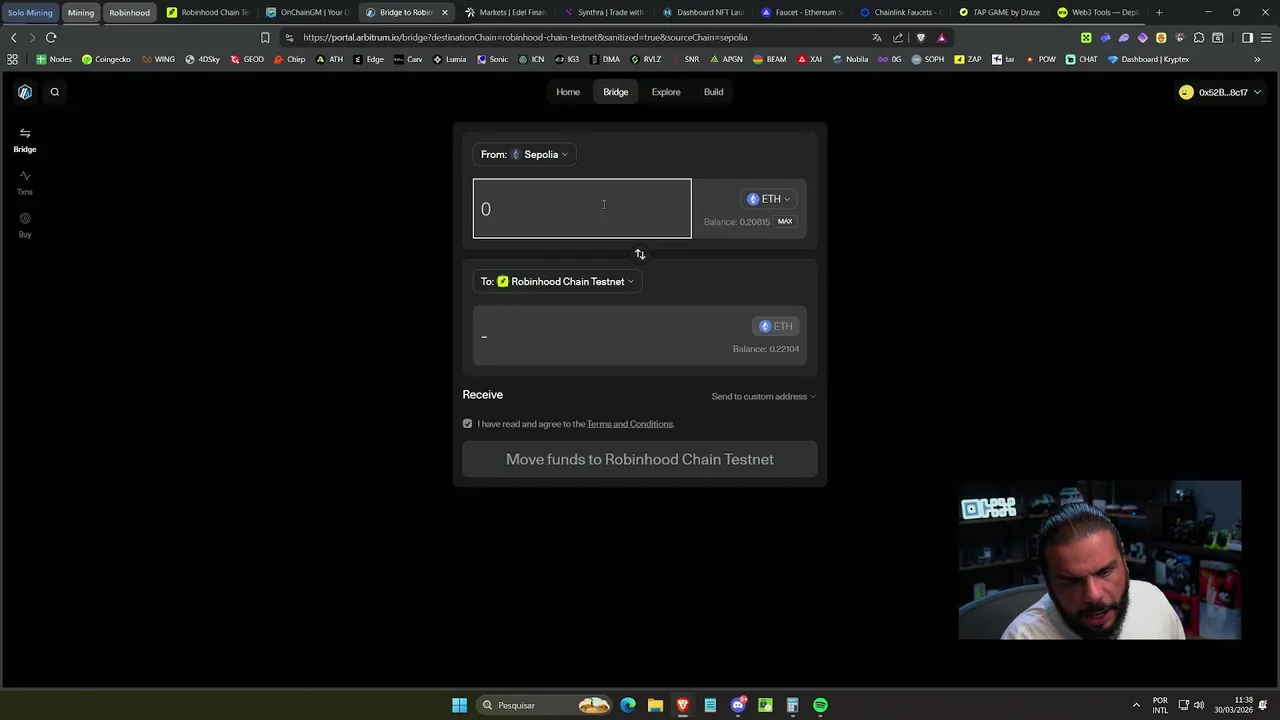The height and width of the screenshot is (720, 1280).
Task: Open Calculator from taskbar
Action: click(x=792, y=705)
